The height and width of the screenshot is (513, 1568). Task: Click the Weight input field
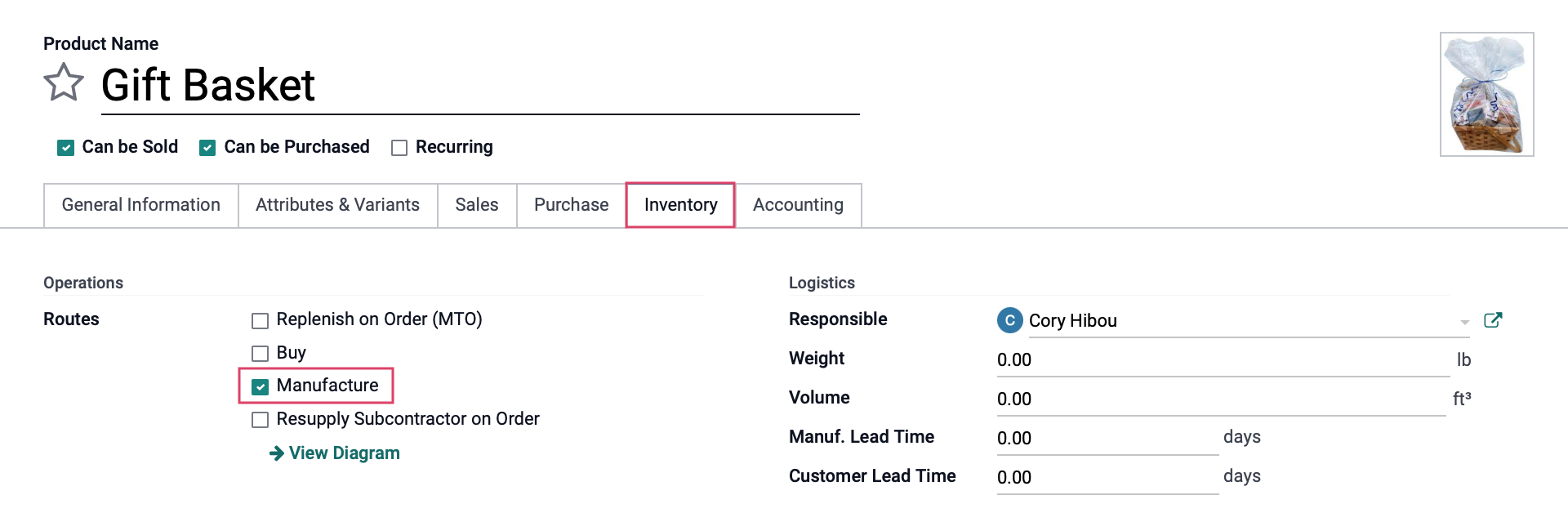tap(1223, 359)
